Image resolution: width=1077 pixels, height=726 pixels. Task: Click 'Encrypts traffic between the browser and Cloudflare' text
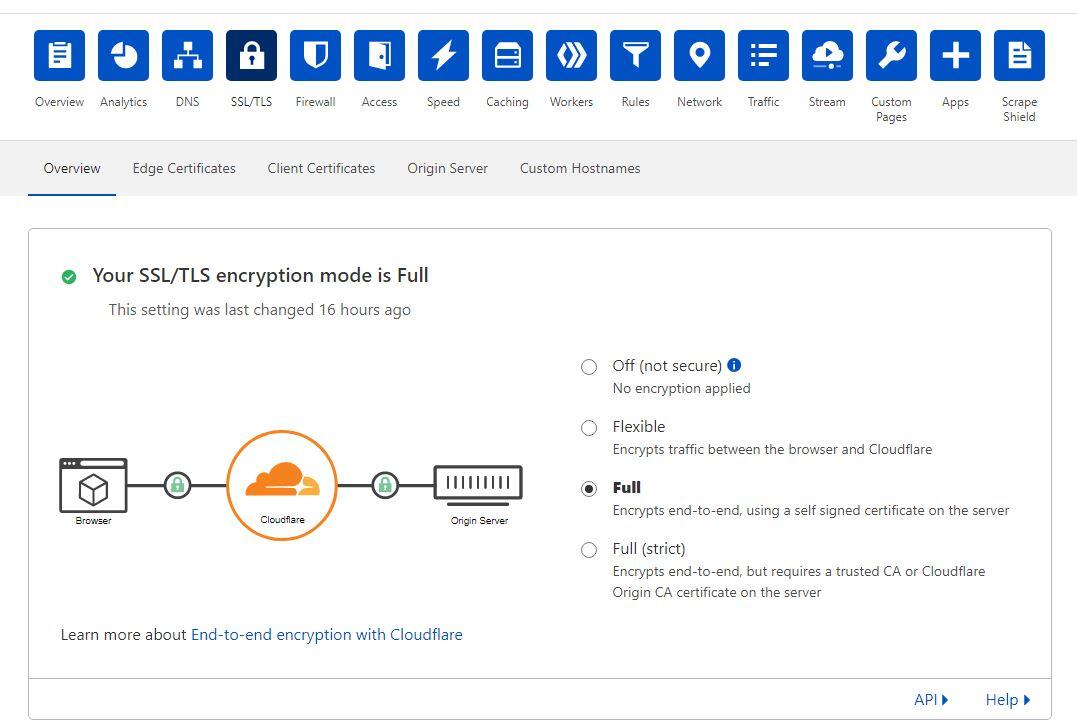(772, 449)
